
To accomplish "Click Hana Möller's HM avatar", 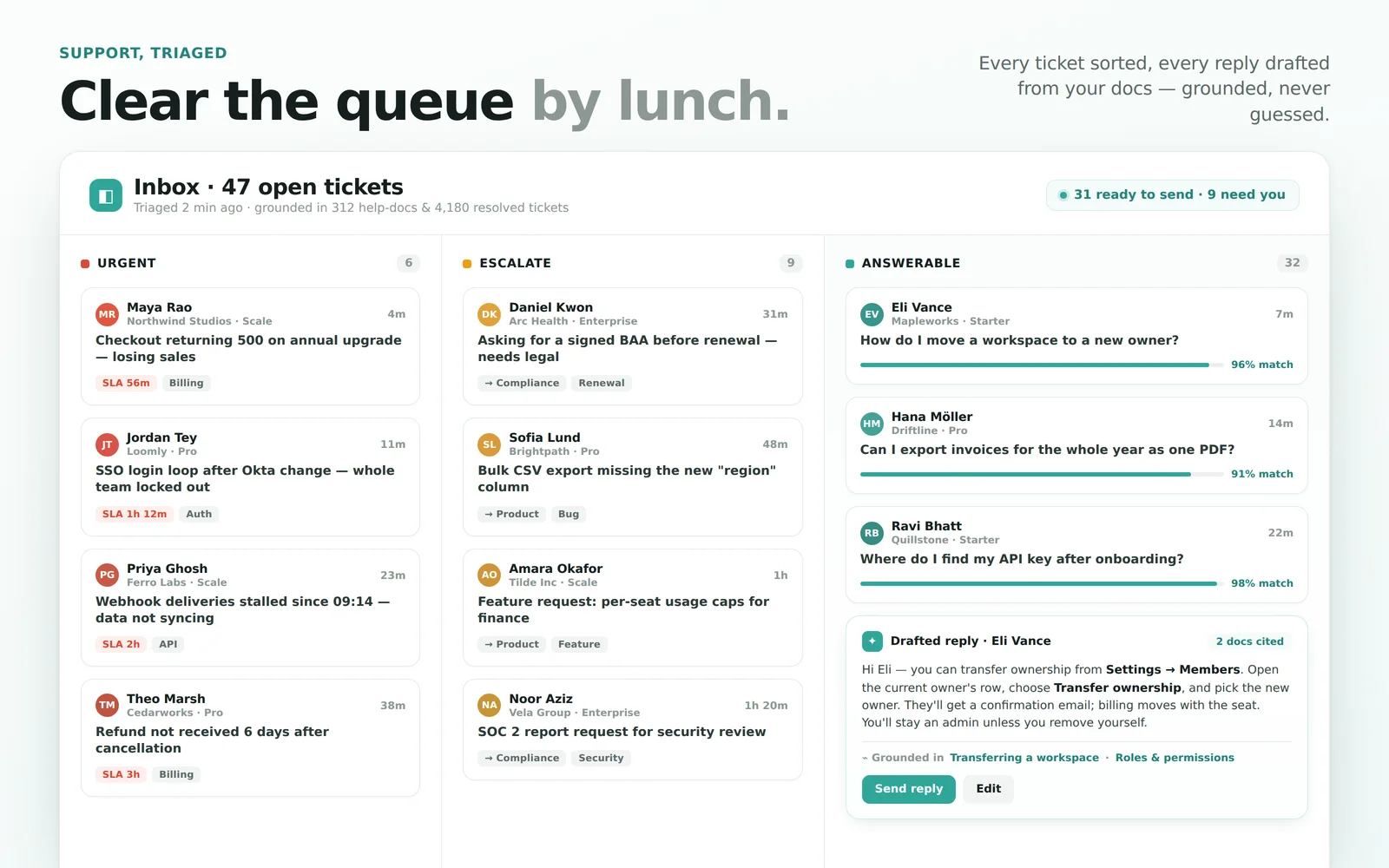I will click(872, 424).
